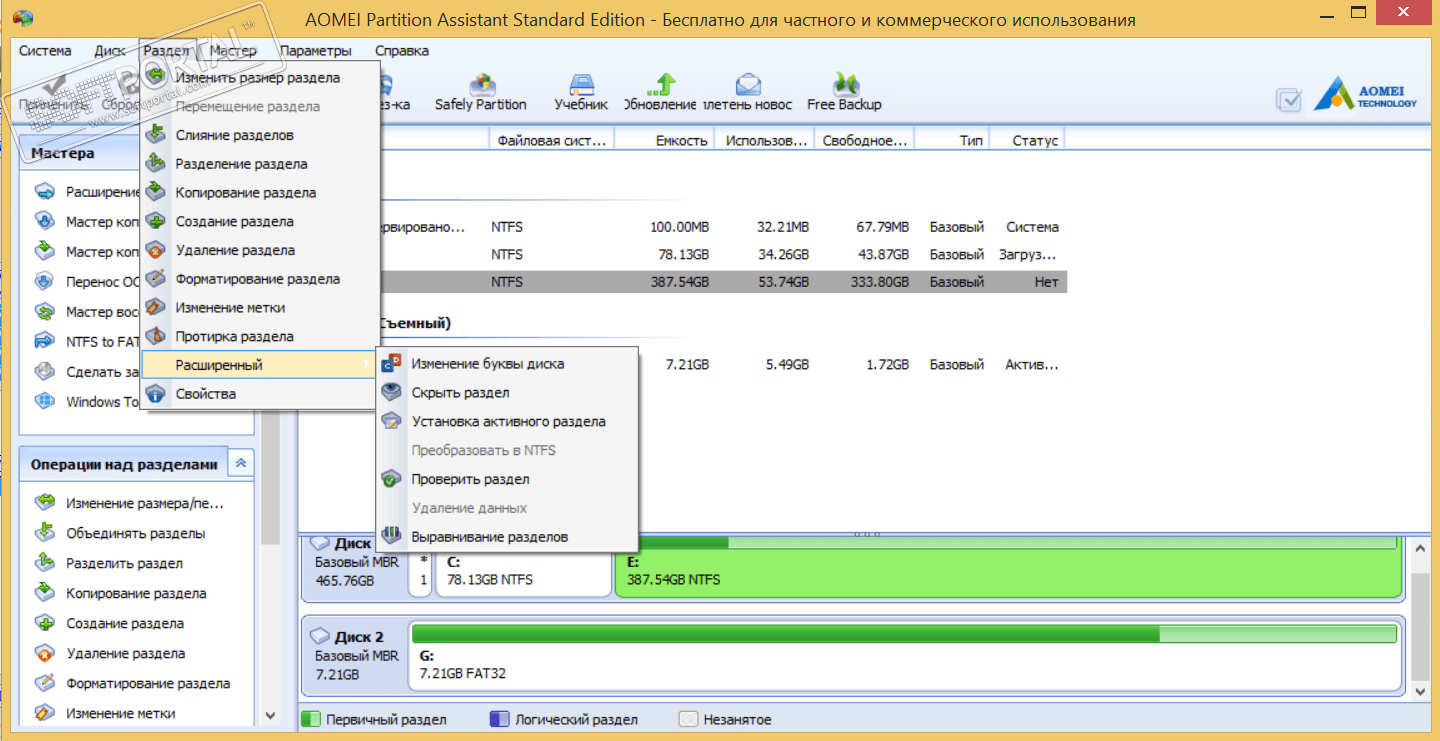Click Разделить раздел sidebar icon
Image resolution: width=1440 pixels, height=741 pixels.
45,563
